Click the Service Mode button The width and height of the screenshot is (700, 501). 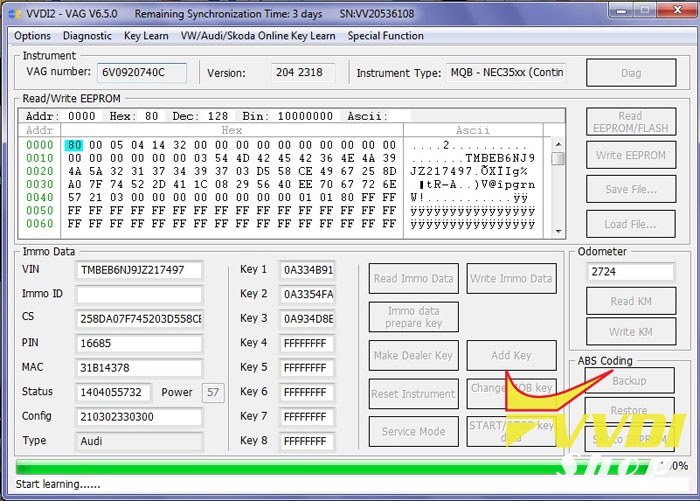[413, 431]
